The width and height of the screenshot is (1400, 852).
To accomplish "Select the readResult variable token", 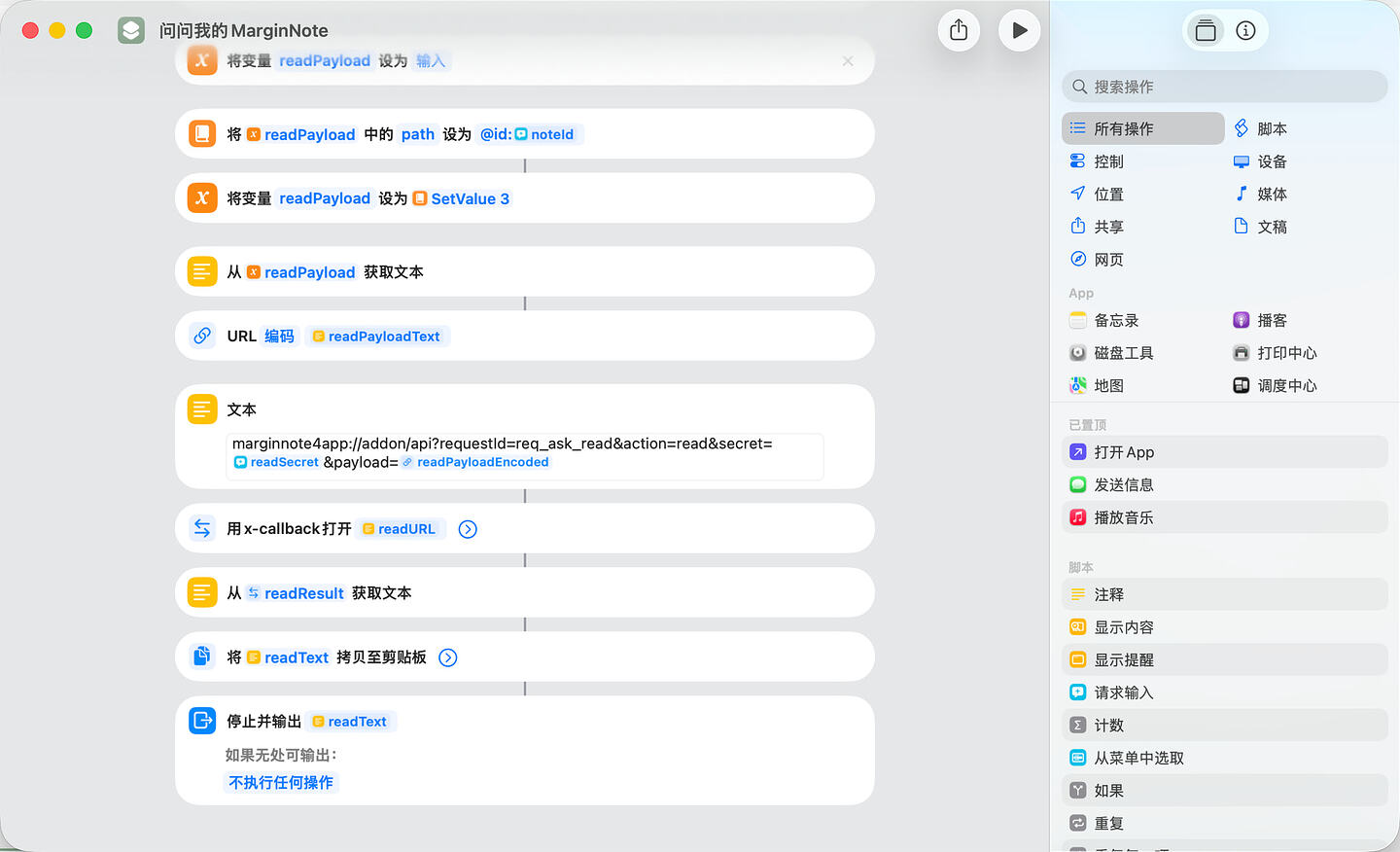I will pos(296,593).
